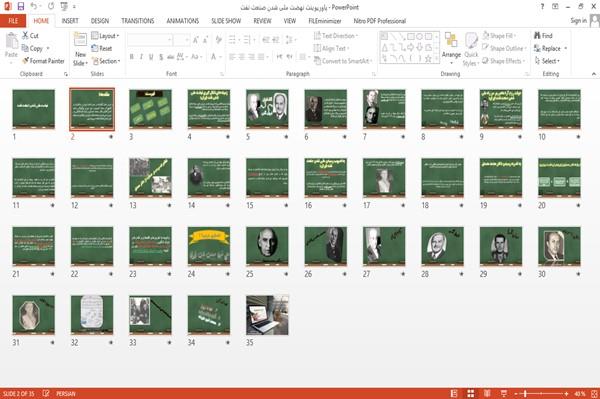Click the Align Text button
The width and height of the screenshot is (600, 399).
pyautogui.click(x=331, y=48)
